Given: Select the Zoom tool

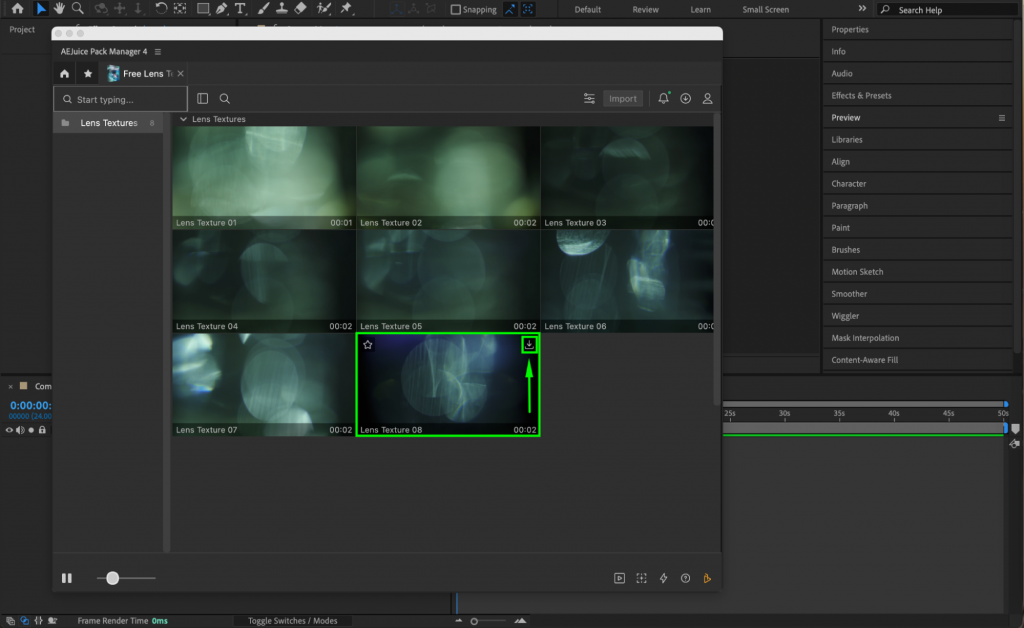Looking at the screenshot, I should tap(76, 9).
